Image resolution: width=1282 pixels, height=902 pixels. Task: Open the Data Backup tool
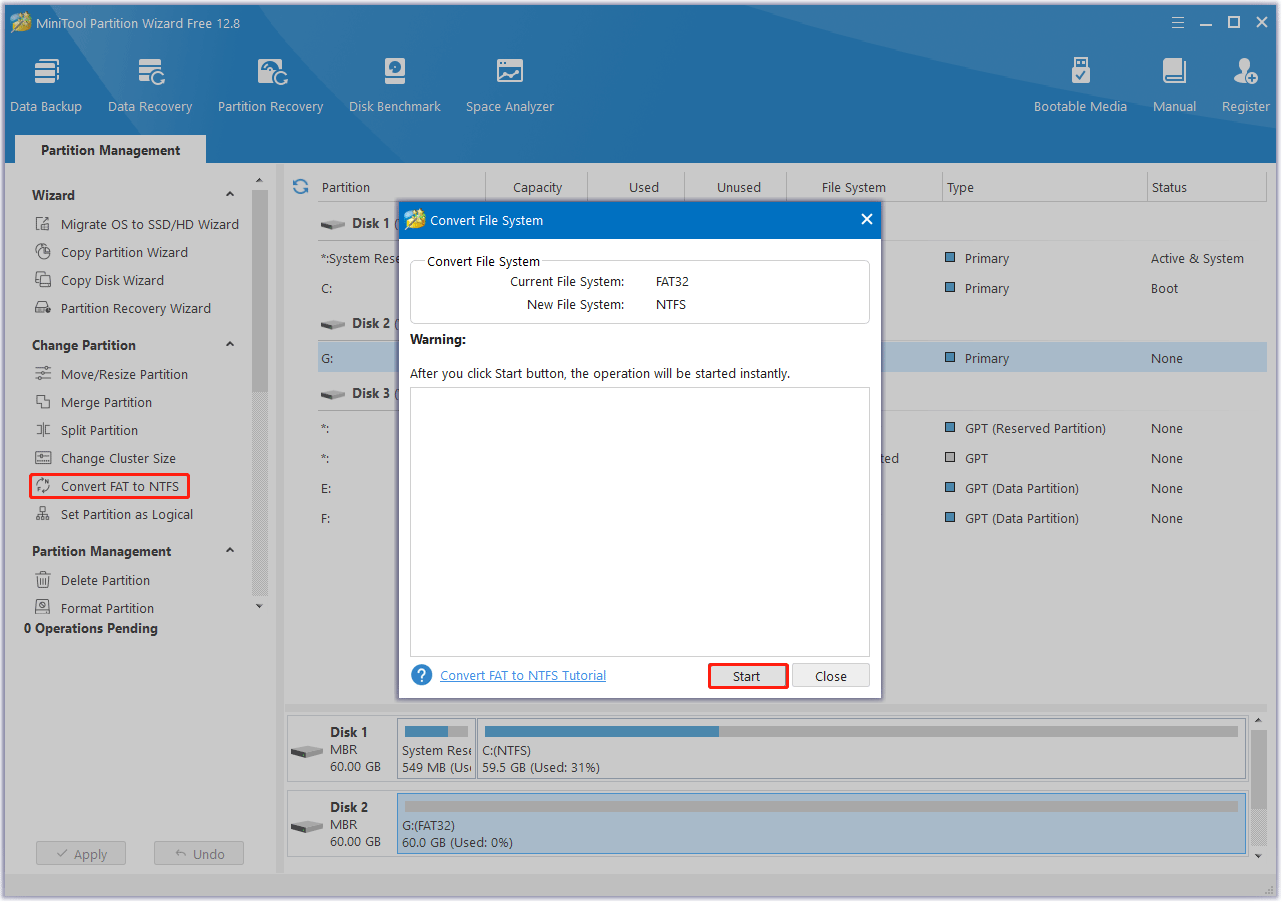46,85
